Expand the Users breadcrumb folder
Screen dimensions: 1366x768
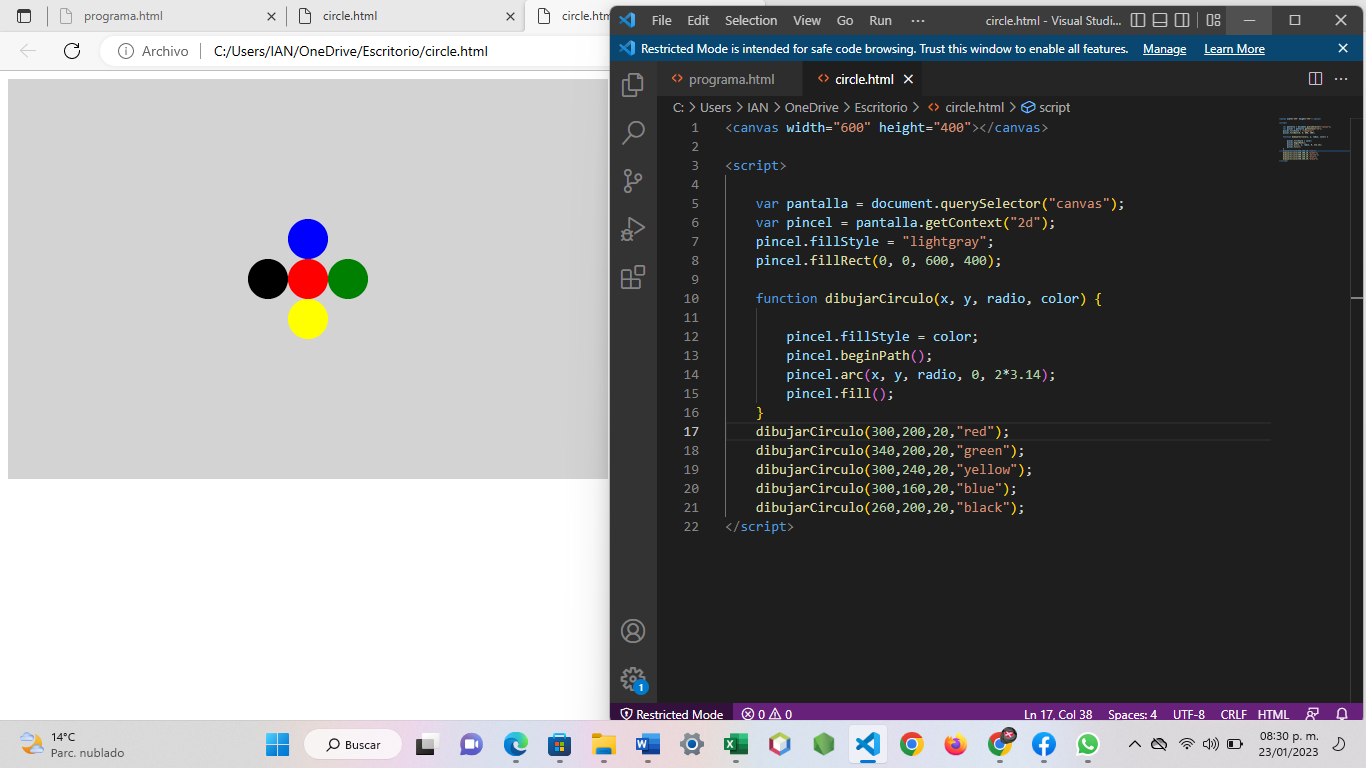715,107
